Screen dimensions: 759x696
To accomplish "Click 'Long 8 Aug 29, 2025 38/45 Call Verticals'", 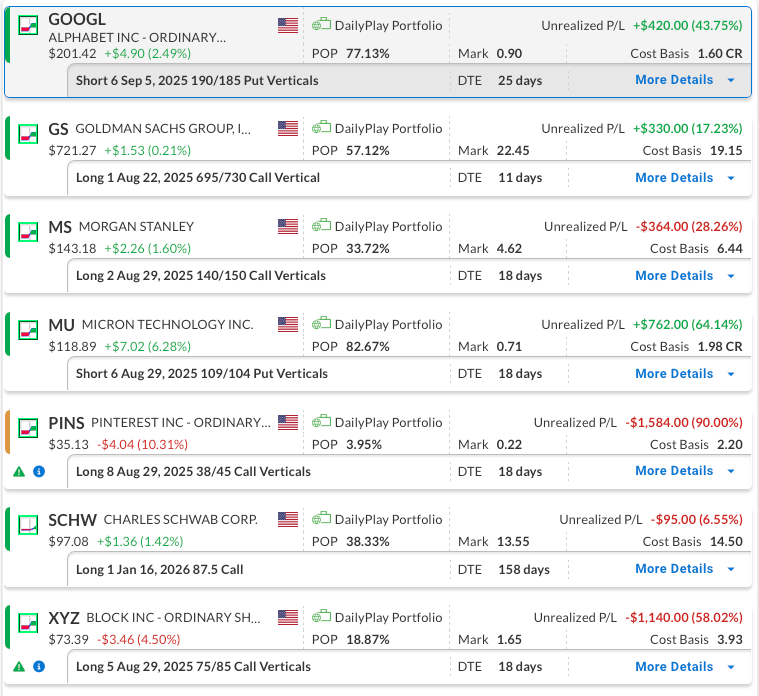I will coord(193,471).
